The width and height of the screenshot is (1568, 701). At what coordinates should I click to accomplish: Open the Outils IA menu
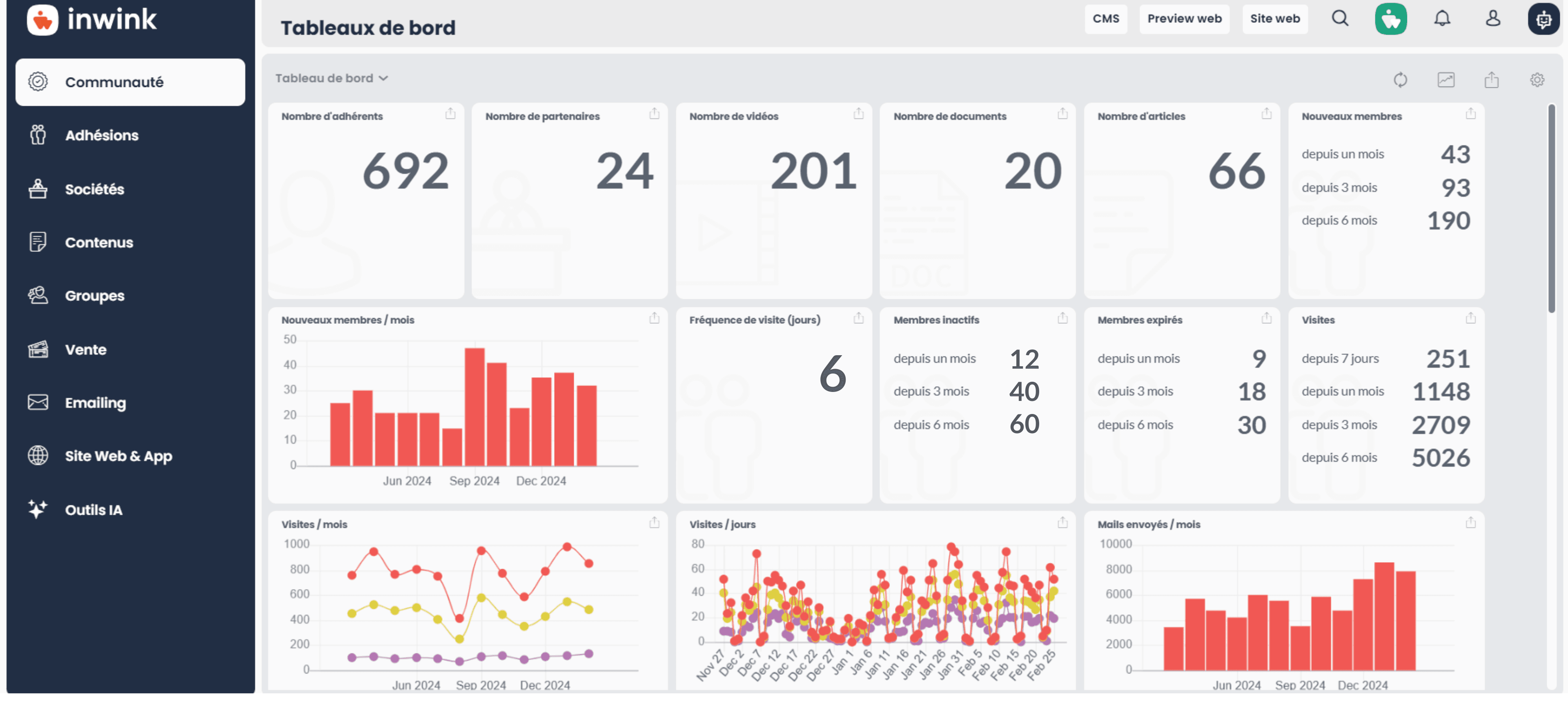coord(94,510)
